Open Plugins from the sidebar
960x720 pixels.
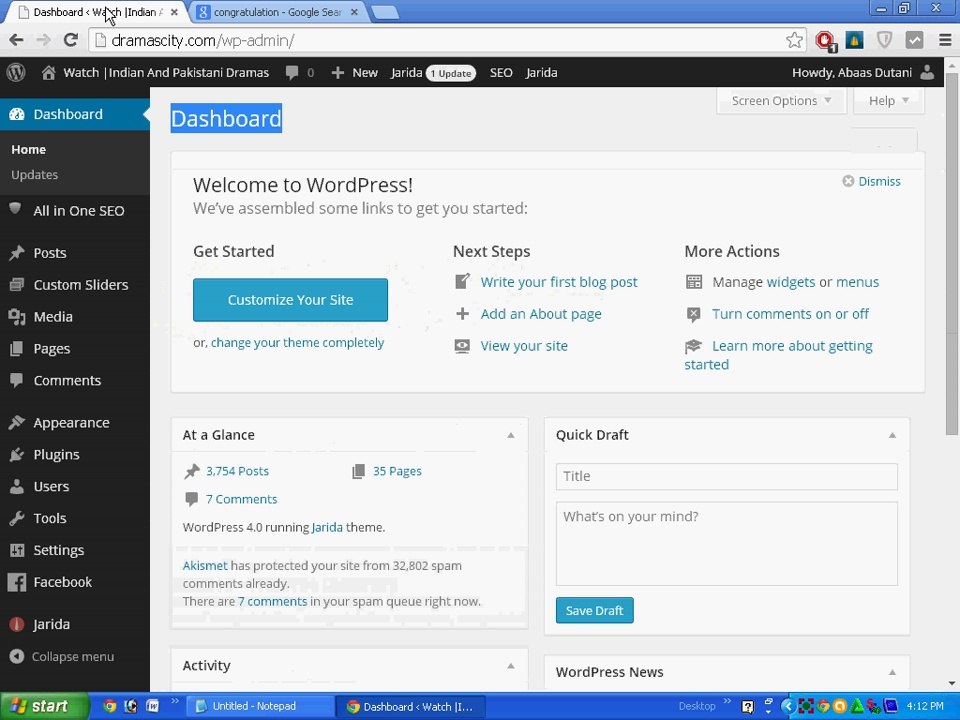click(x=75, y=454)
